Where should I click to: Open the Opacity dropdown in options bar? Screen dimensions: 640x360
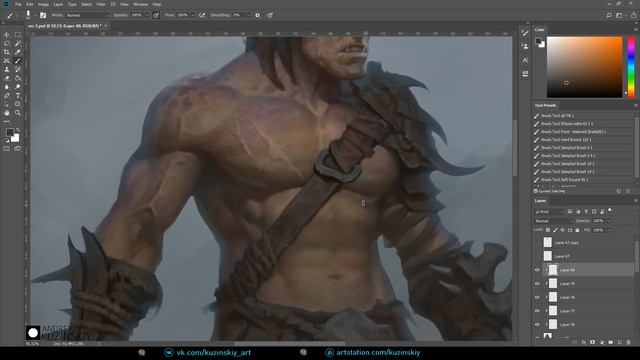tap(147, 15)
